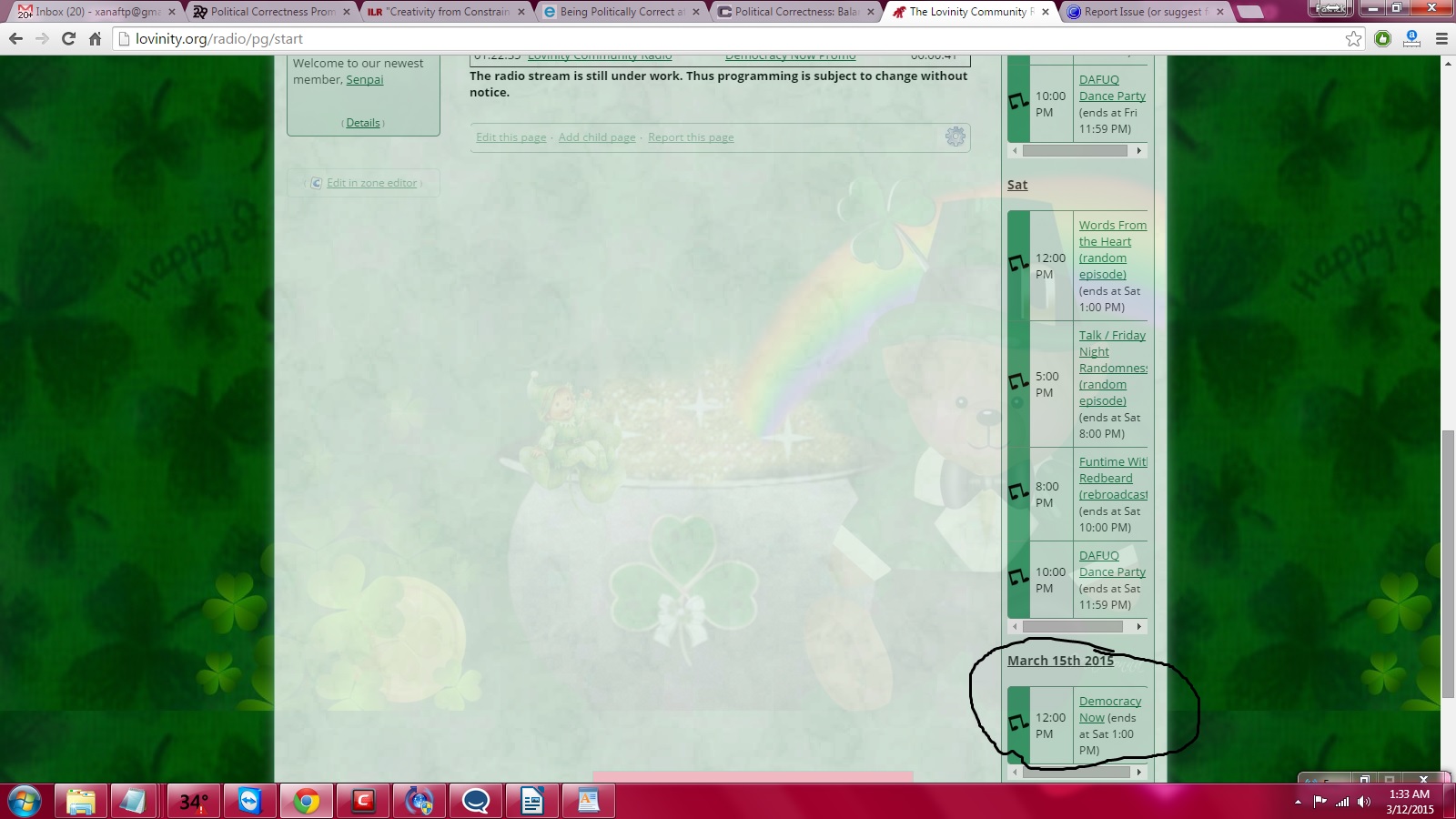Click the Edit in zone editor link
This screenshot has height=819, width=1456.
pos(371,183)
